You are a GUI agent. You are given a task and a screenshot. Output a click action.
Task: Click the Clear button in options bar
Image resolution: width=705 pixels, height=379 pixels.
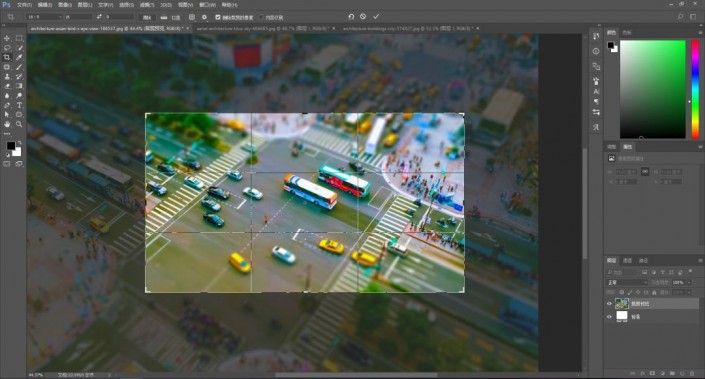[x=147, y=17]
